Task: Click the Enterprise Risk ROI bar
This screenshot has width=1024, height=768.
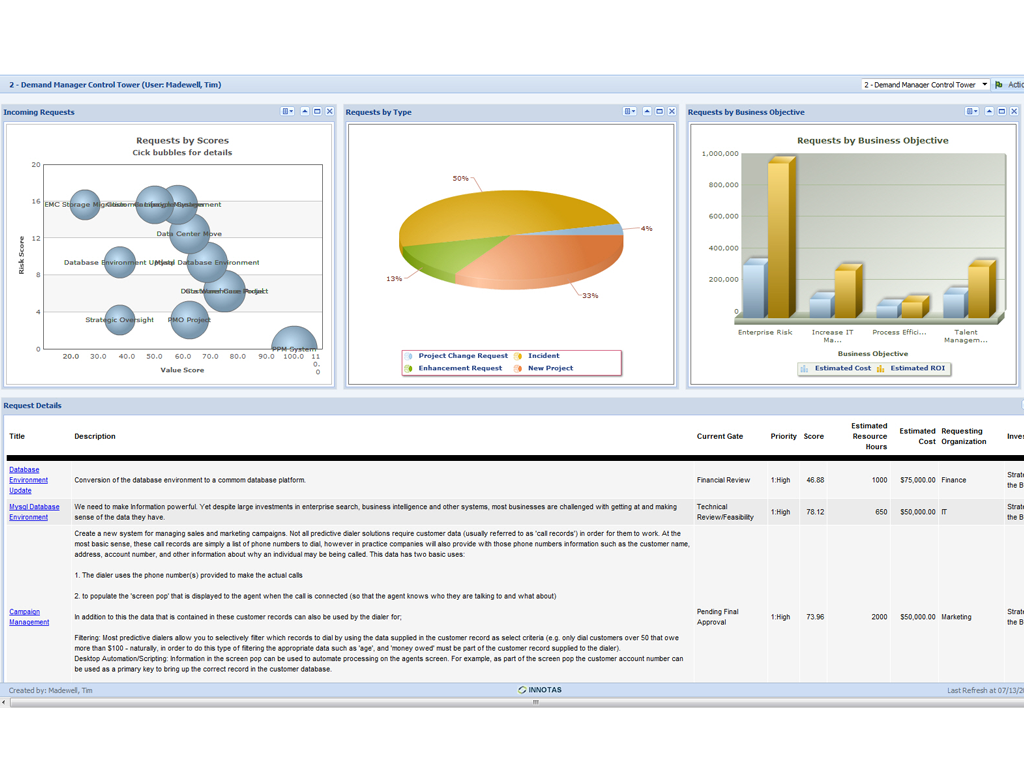Action: click(779, 240)
